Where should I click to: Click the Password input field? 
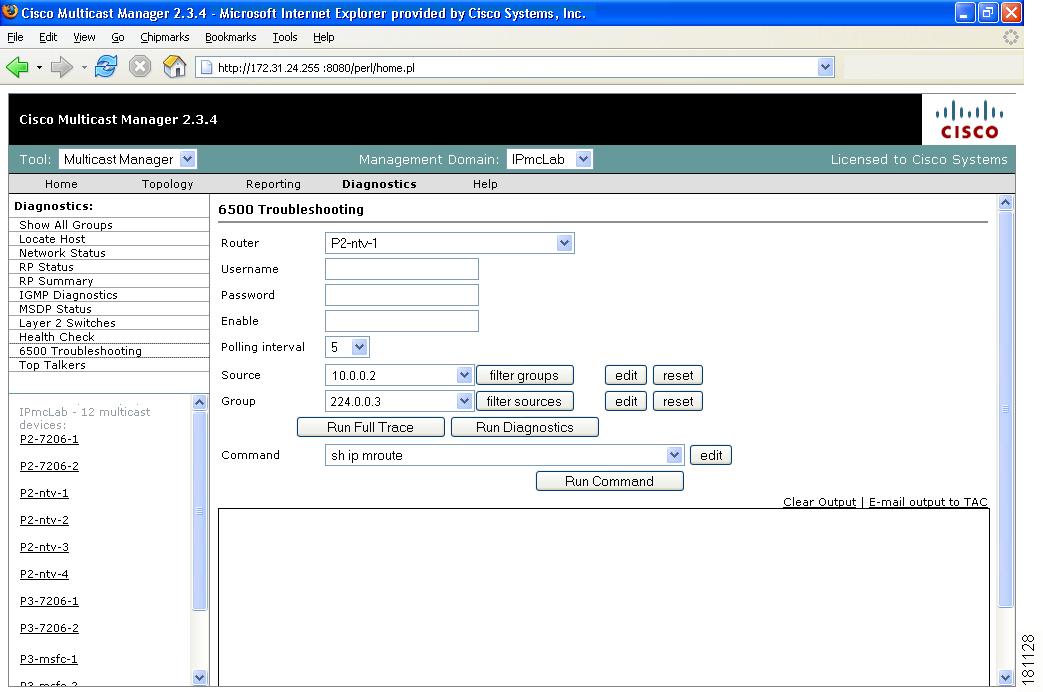tap(402, 295)
